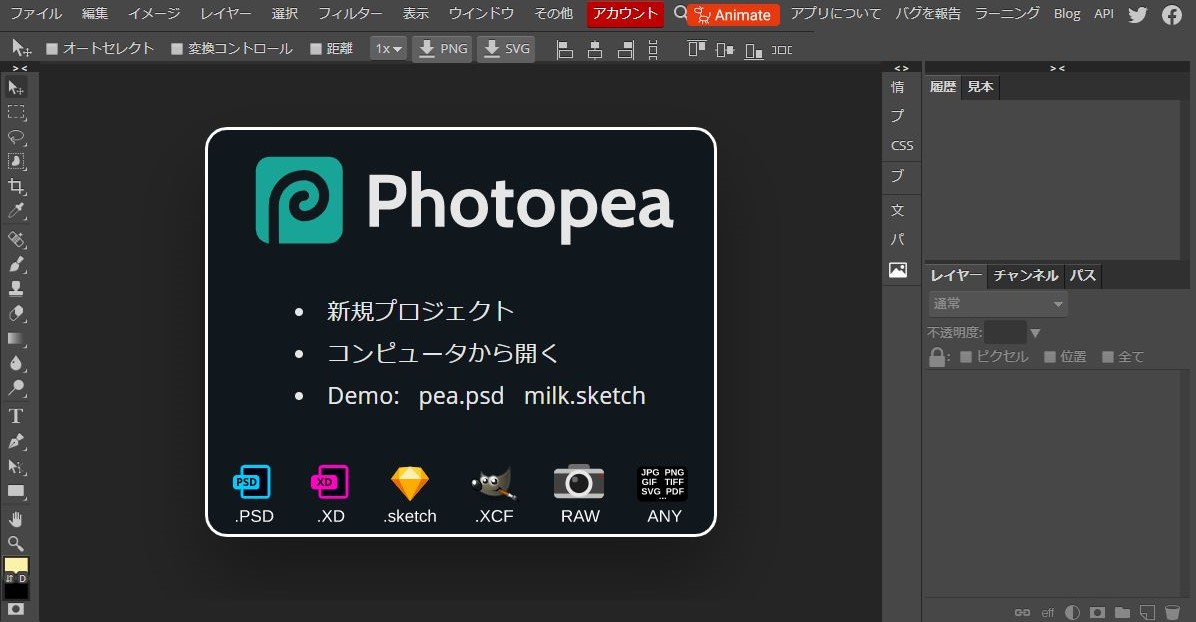Open the 1x scale dropdown

click(x=388, y=49)
